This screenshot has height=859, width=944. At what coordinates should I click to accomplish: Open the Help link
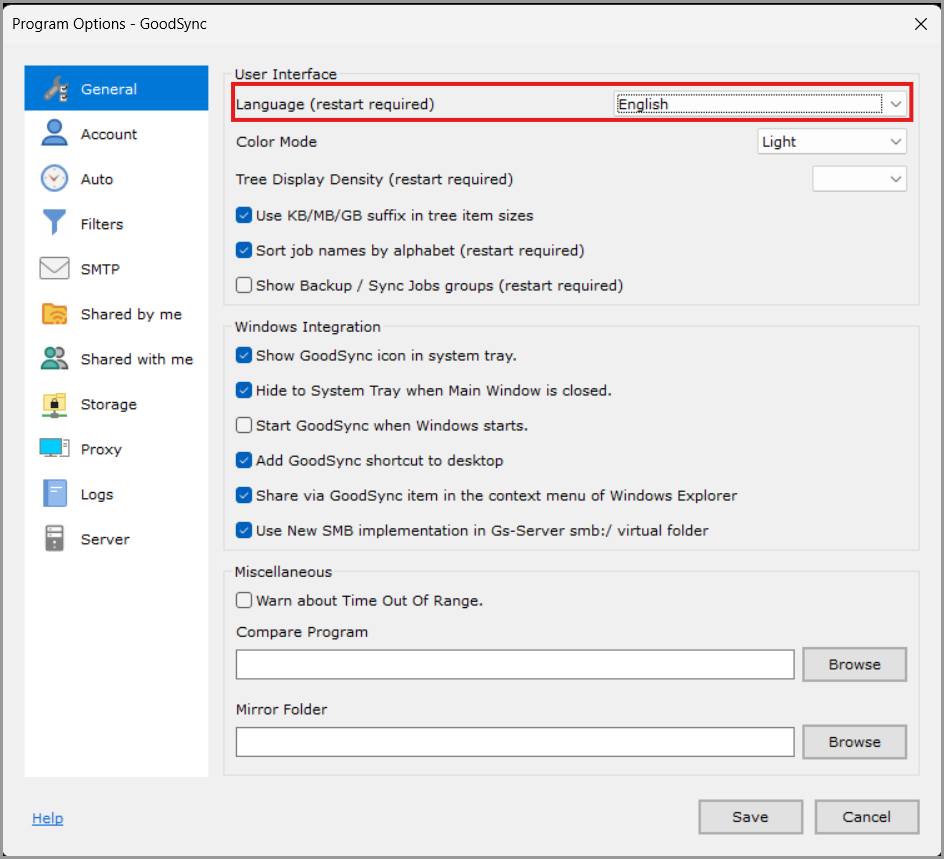point(48,818)
